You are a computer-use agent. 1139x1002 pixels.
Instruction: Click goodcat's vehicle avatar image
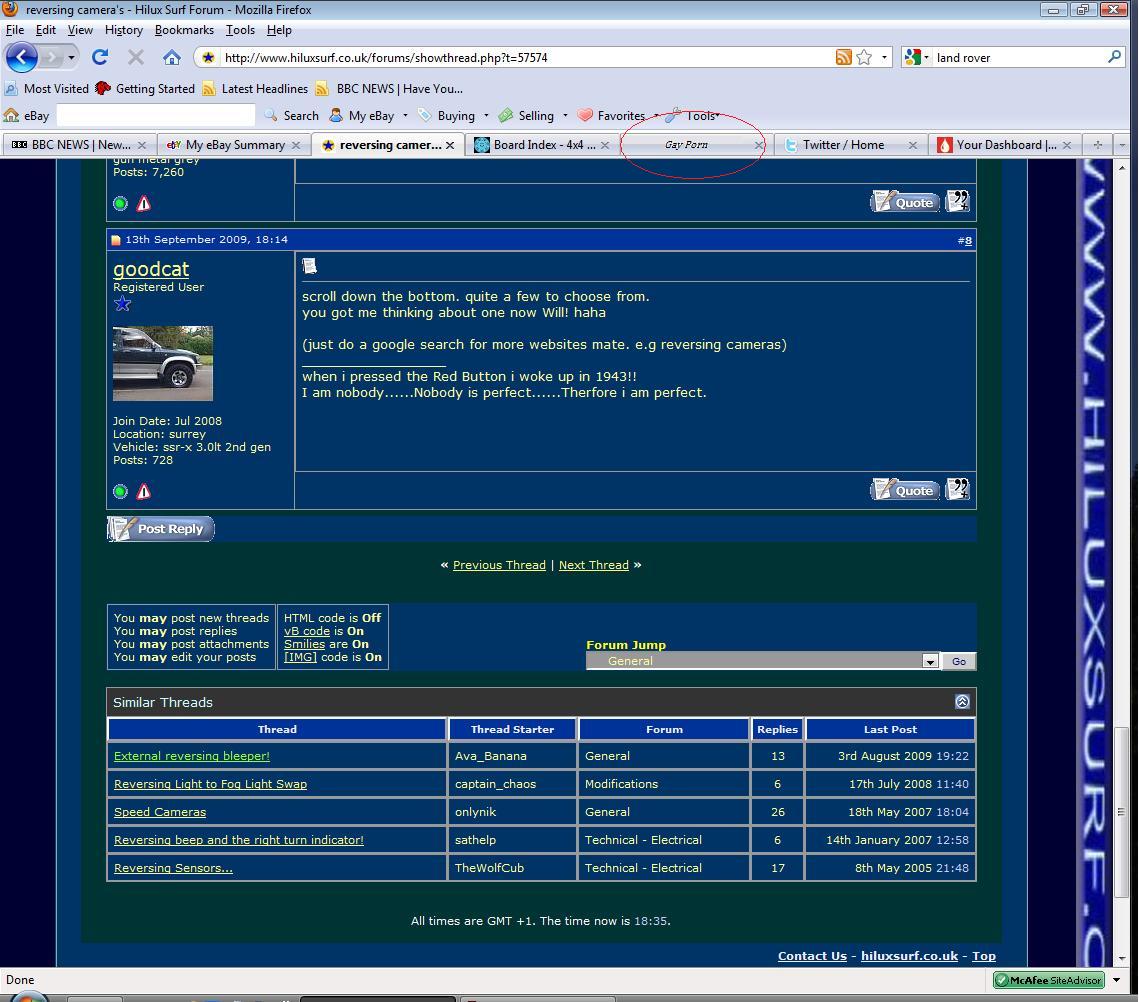coord(163,363)
